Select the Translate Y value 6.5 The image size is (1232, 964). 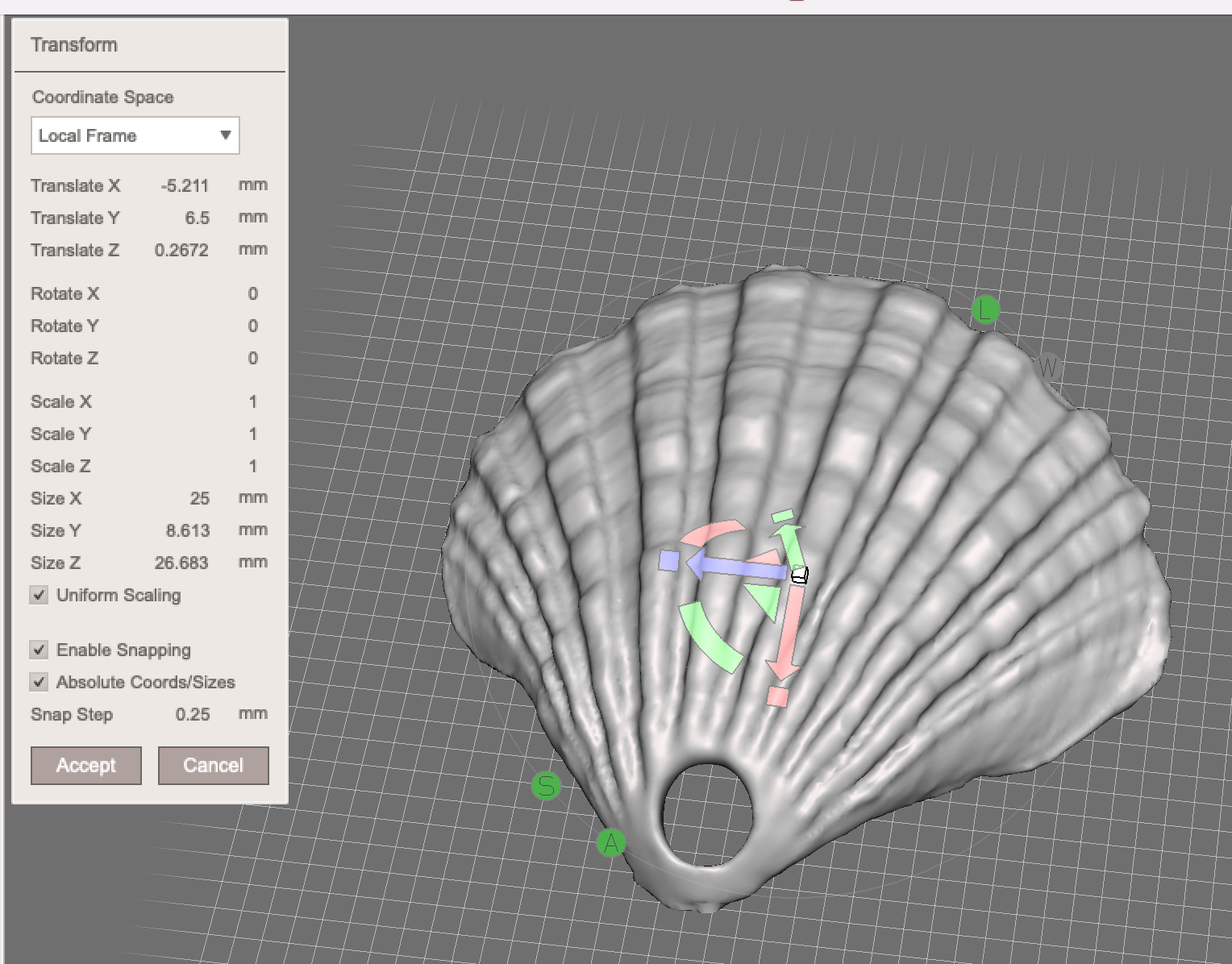[x=197, y=218]
